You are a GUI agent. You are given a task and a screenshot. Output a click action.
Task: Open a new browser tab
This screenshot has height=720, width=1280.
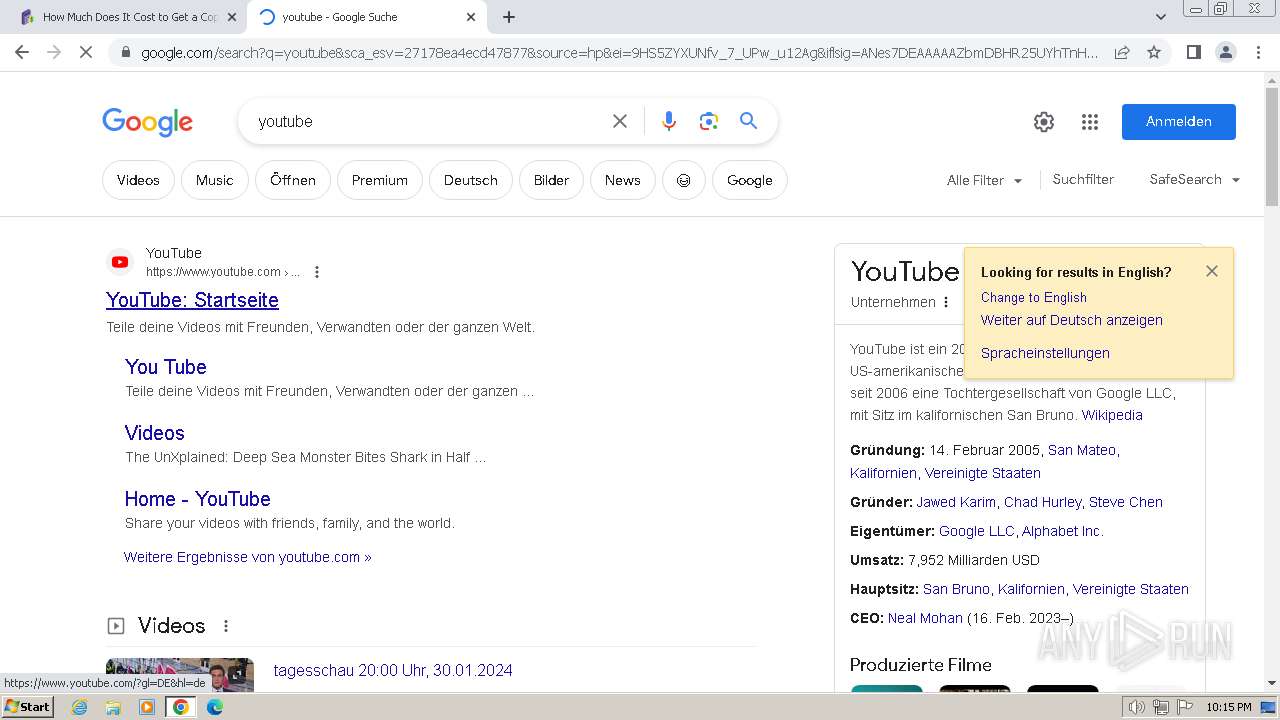509,17
